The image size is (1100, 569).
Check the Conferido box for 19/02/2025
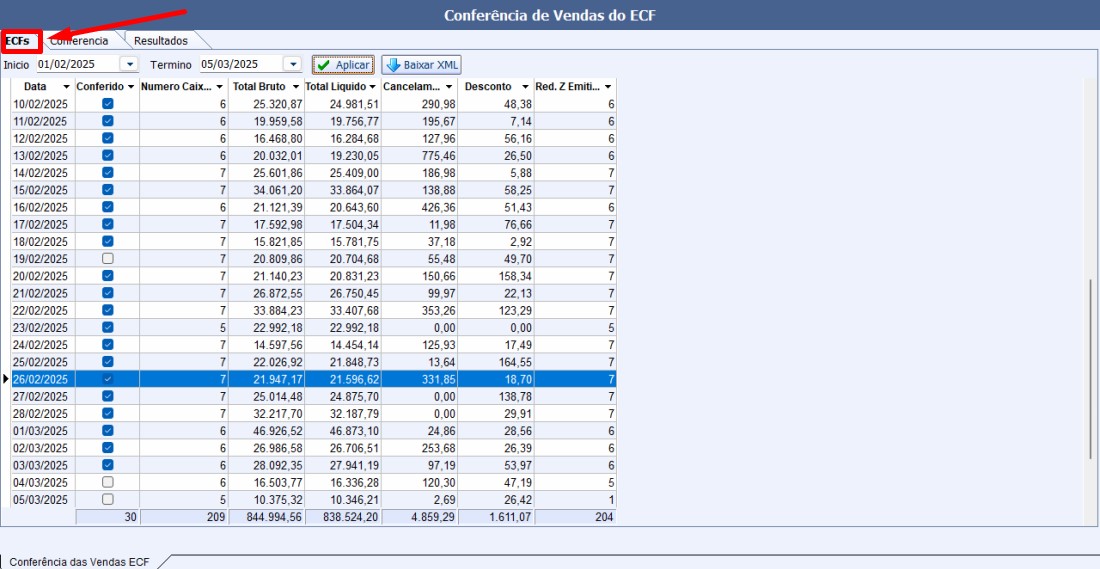(107, 259)
